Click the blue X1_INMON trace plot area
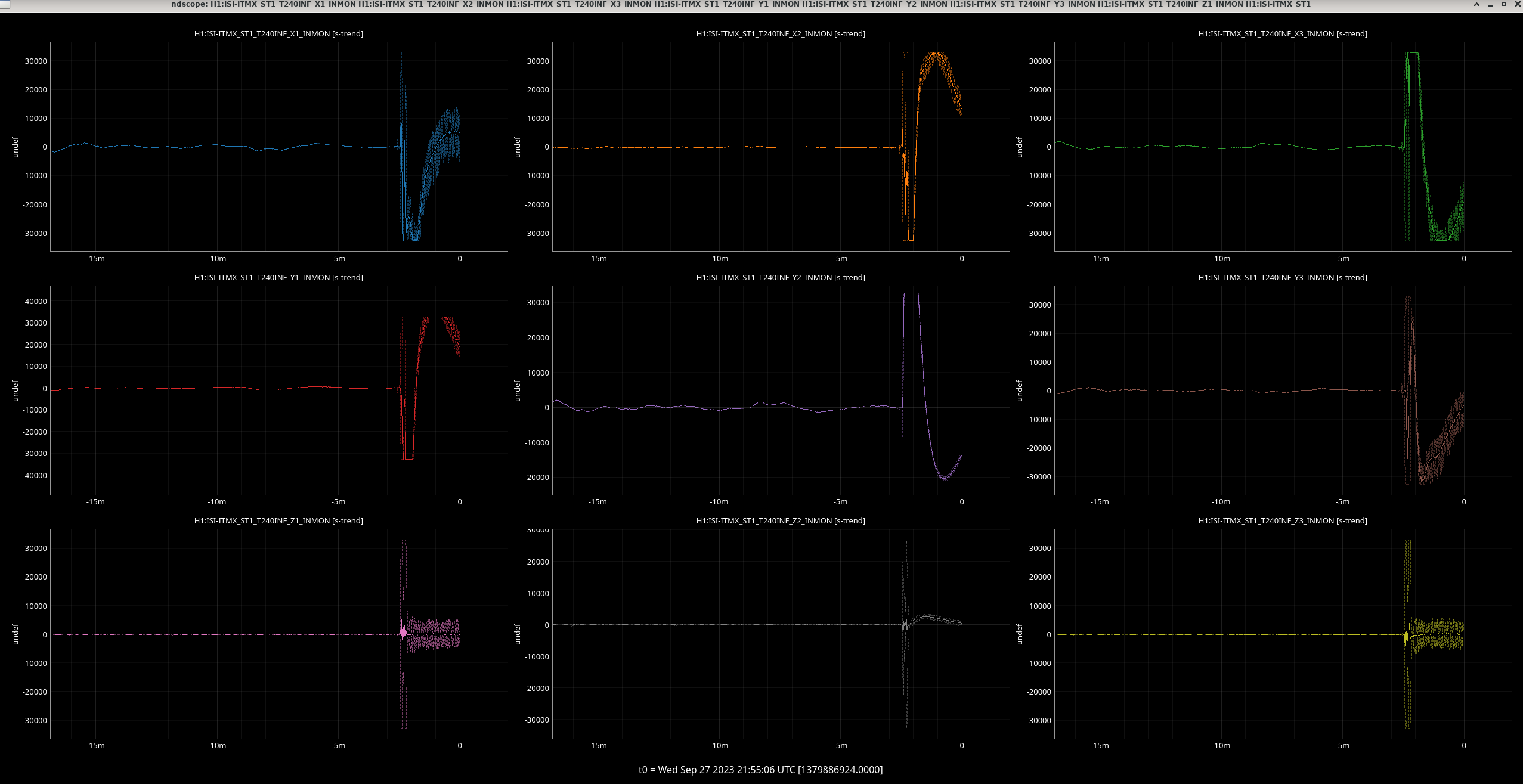This screenshot has height=784, width=1523. click(x=279, y=147)
